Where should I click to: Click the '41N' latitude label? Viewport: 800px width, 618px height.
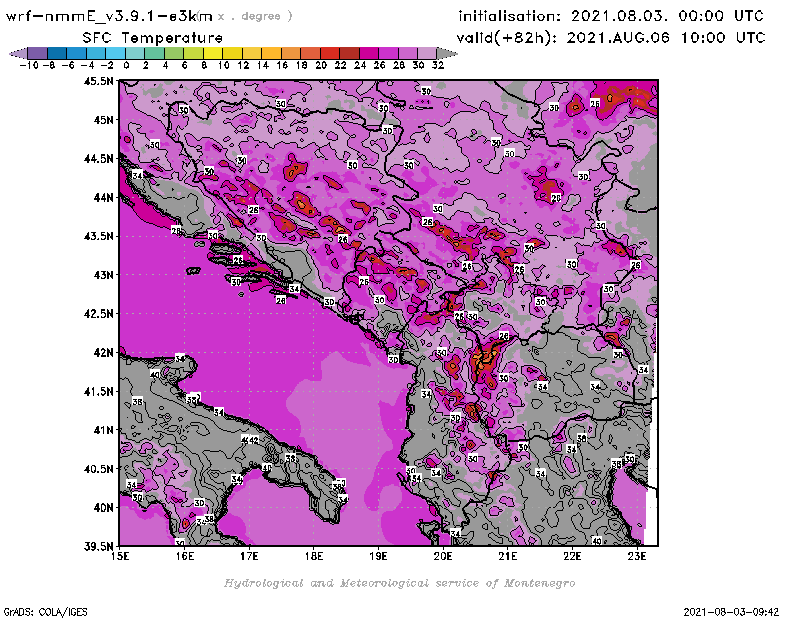click(103, 430)
